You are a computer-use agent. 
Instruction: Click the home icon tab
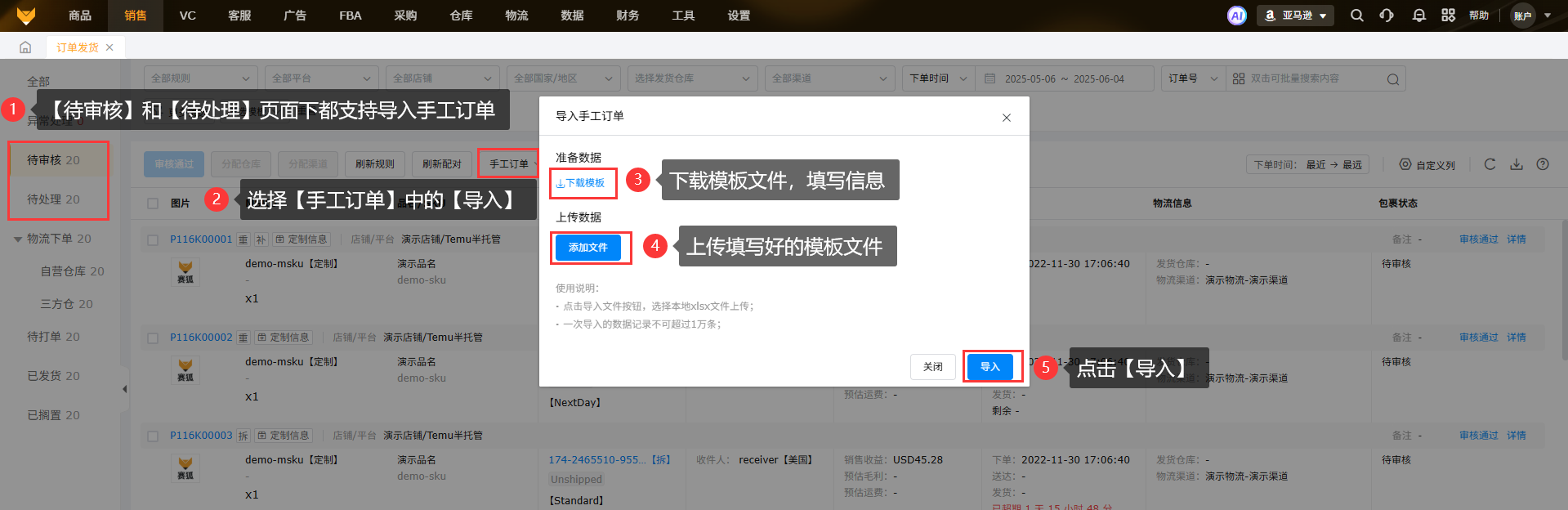pyautogui.click(x=25, y=47)
